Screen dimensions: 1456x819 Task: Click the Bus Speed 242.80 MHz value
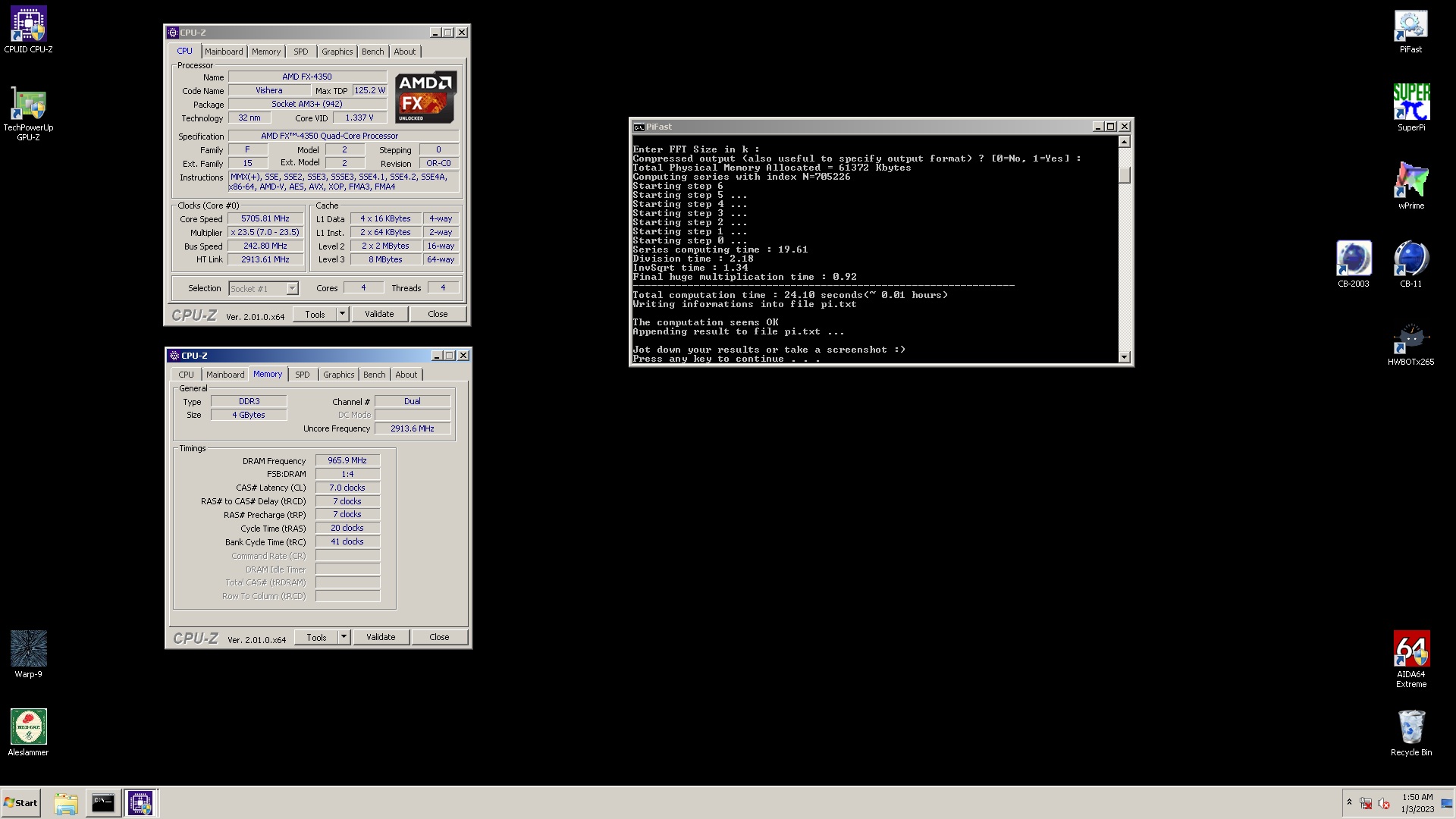[265, 246]
